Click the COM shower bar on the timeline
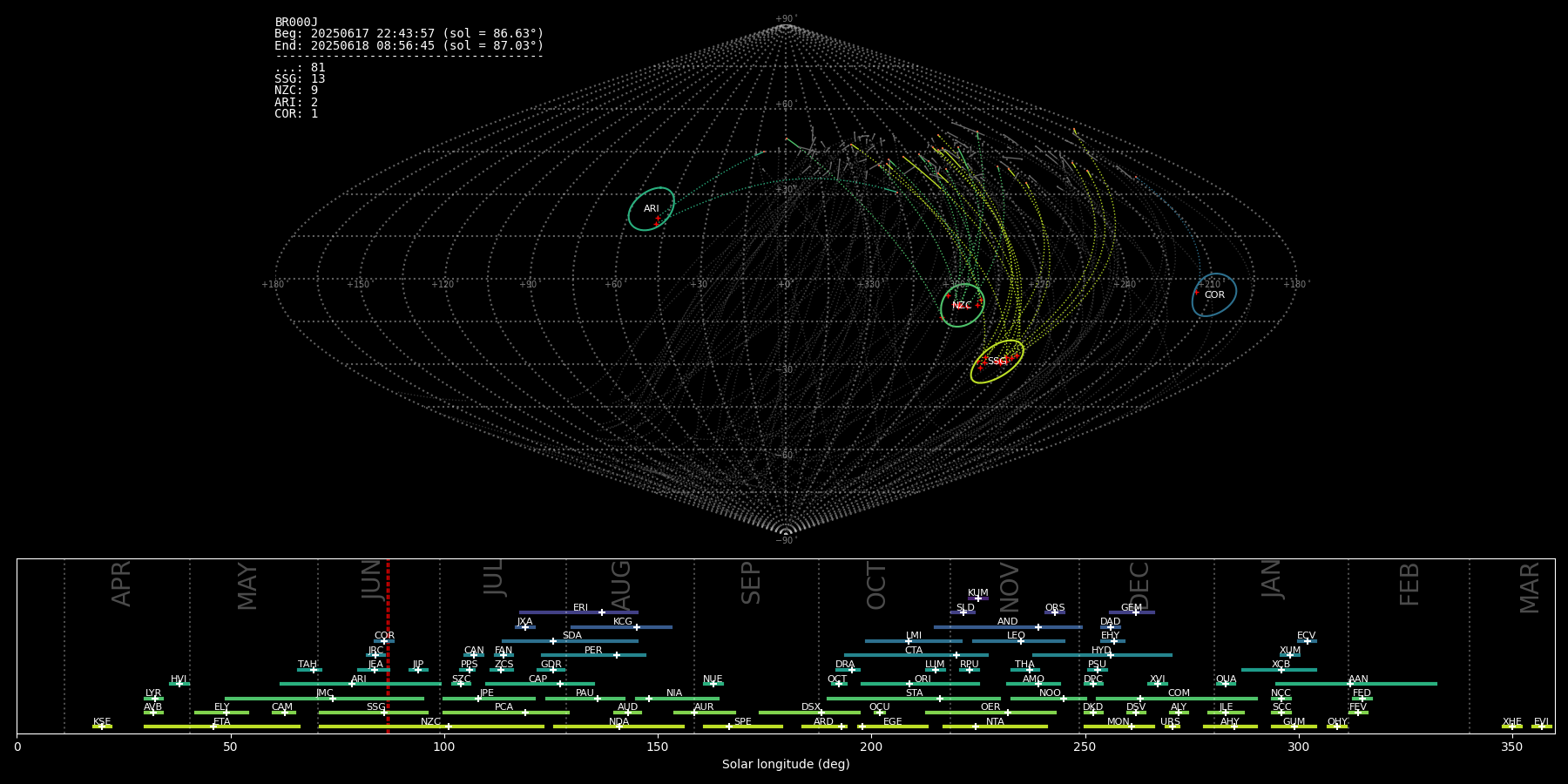The height and width of the screenshot is (784, 1568). [x=1177, y=699]
